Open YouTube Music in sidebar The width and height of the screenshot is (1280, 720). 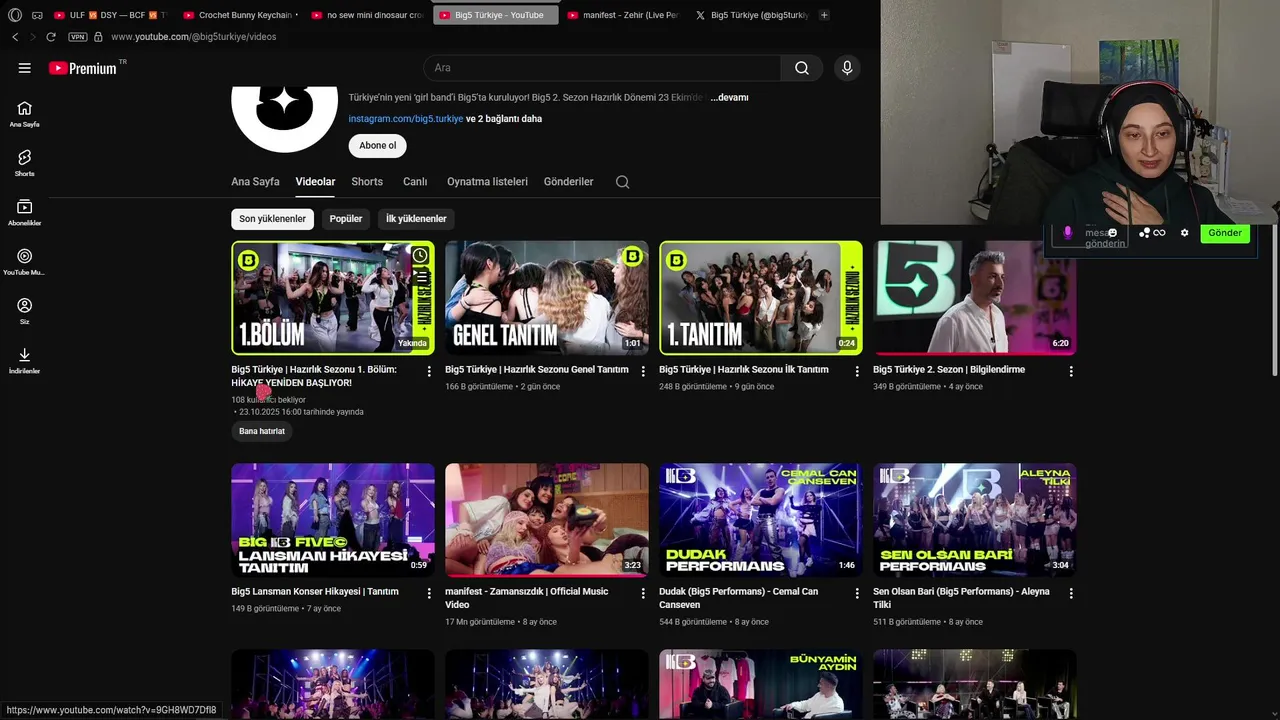coord(24,262)
